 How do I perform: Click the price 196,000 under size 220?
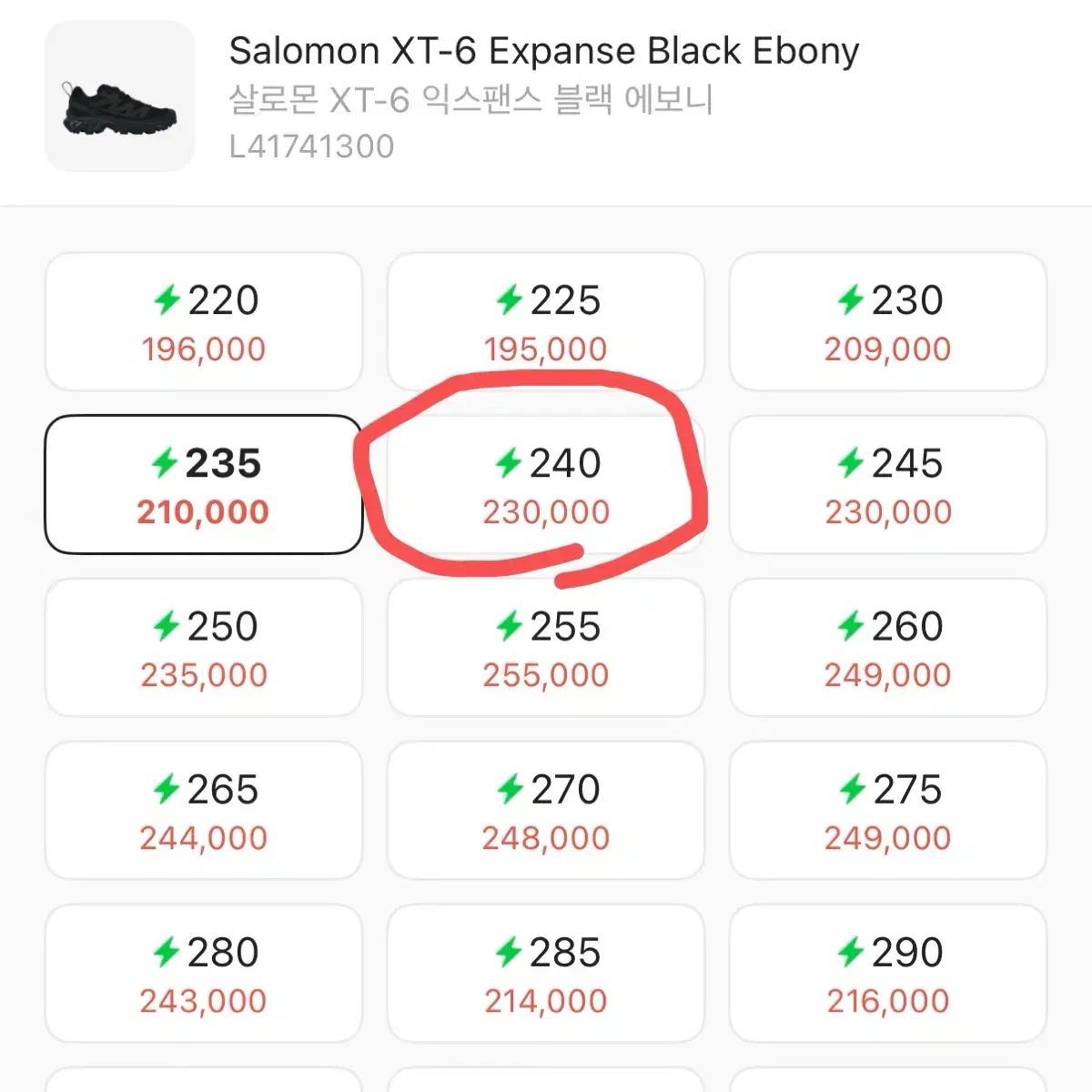203,349
